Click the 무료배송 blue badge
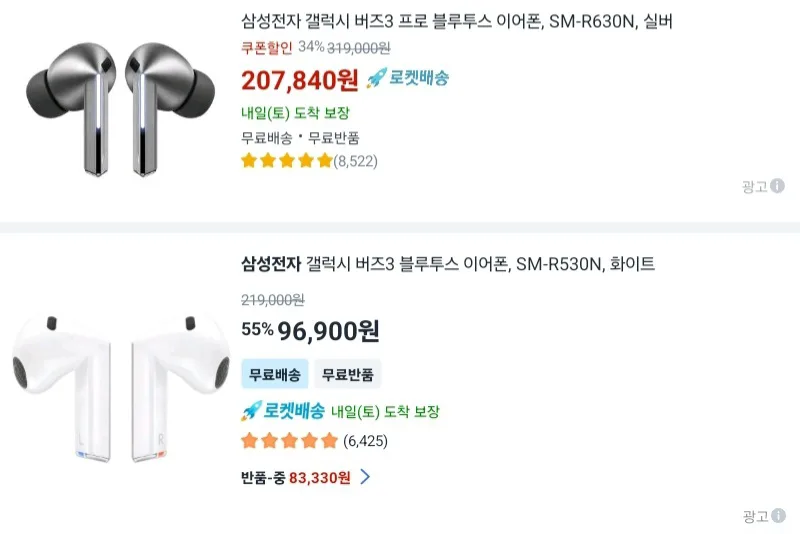This screenshot has width=800, height=534. [274, 374]
